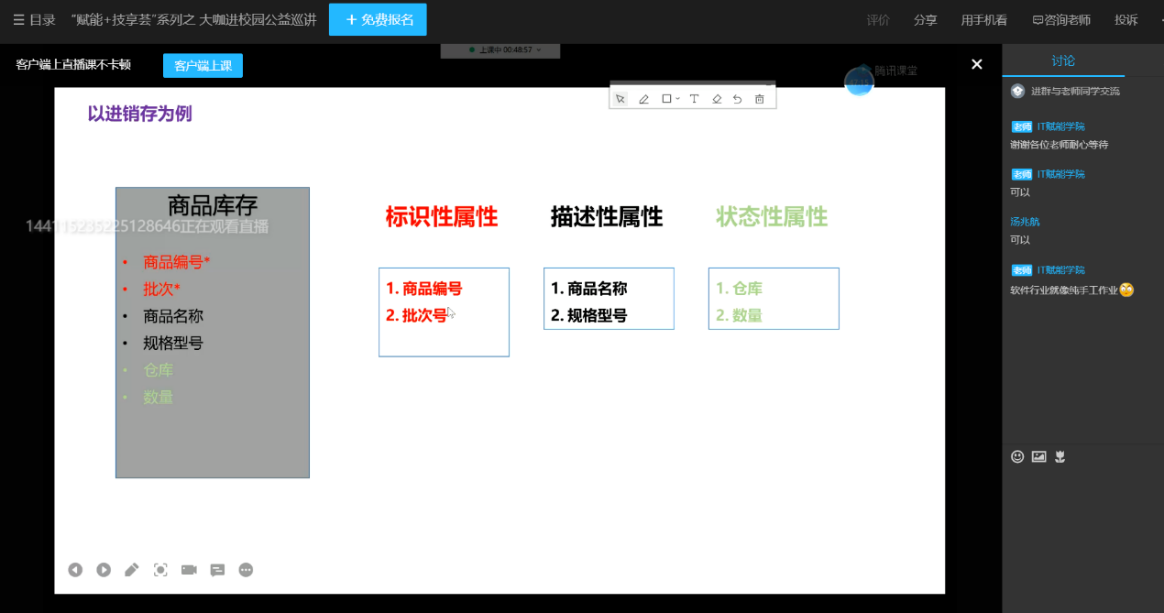Open 咨询老师 link
The image size is (1164, 613).
[x=1061, y=20]
